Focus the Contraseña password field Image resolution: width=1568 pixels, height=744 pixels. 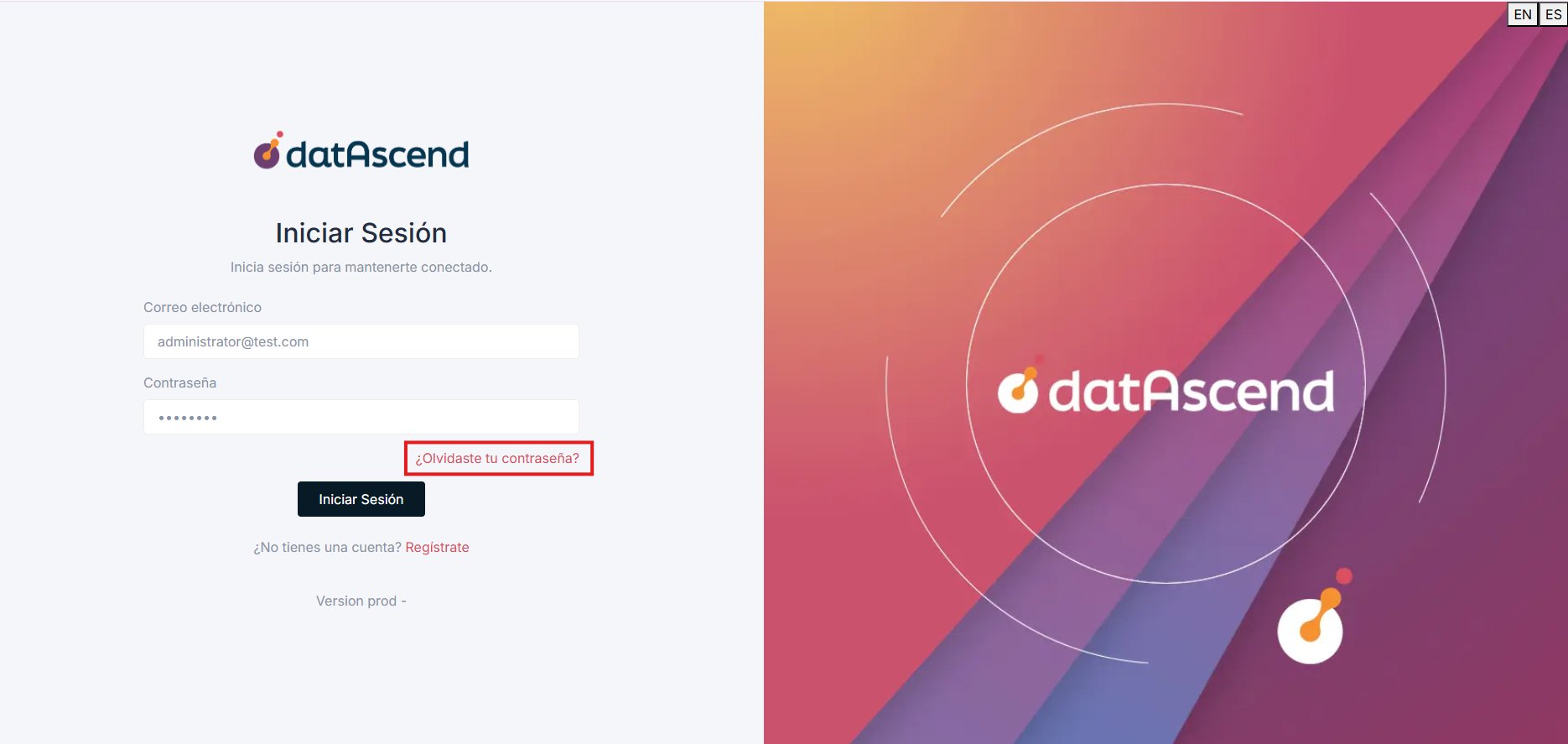[x=361, y=417]
